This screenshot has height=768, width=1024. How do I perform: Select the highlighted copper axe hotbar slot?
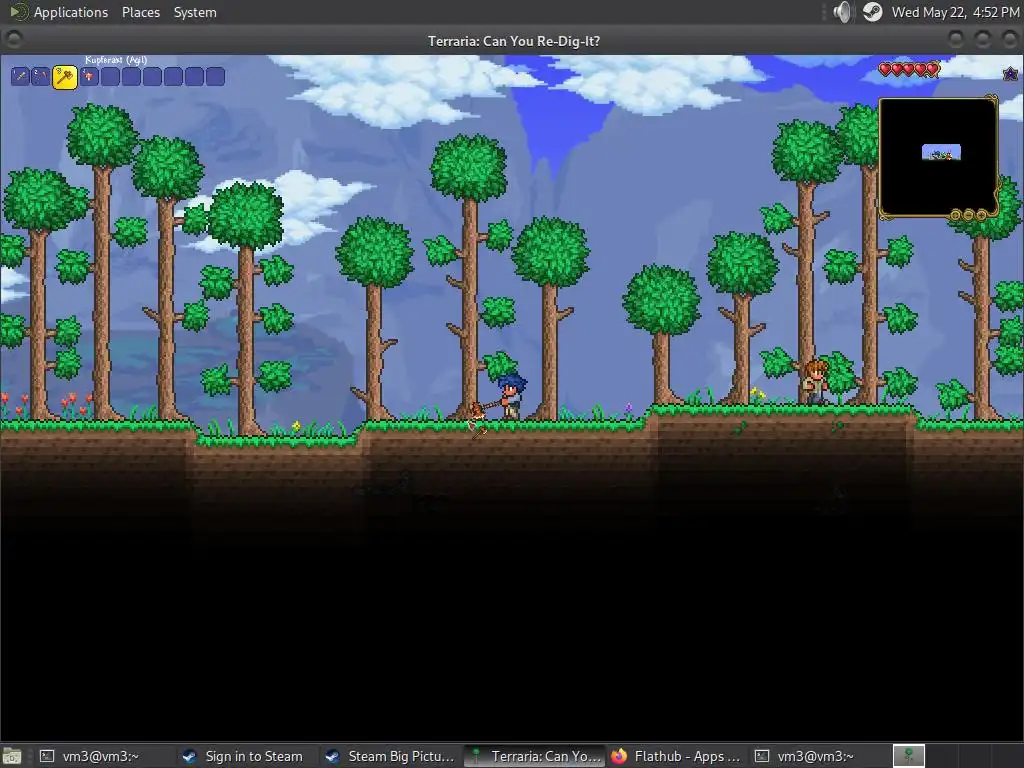pyautogui.click(x=65, y=77)
